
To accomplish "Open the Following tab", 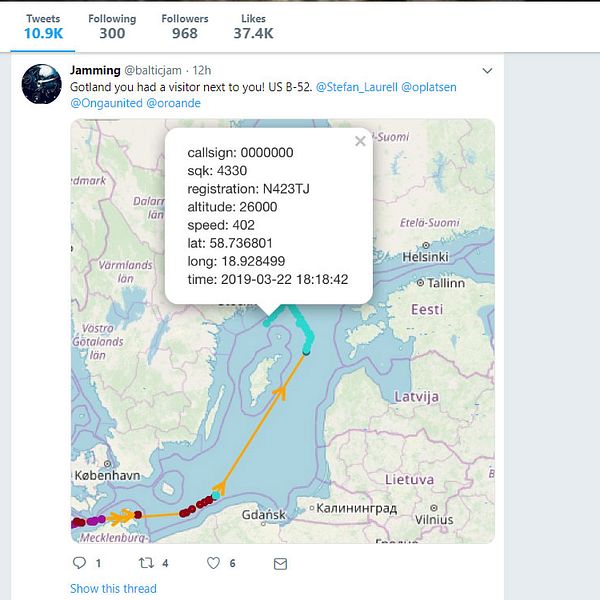I will coord(112,26).
